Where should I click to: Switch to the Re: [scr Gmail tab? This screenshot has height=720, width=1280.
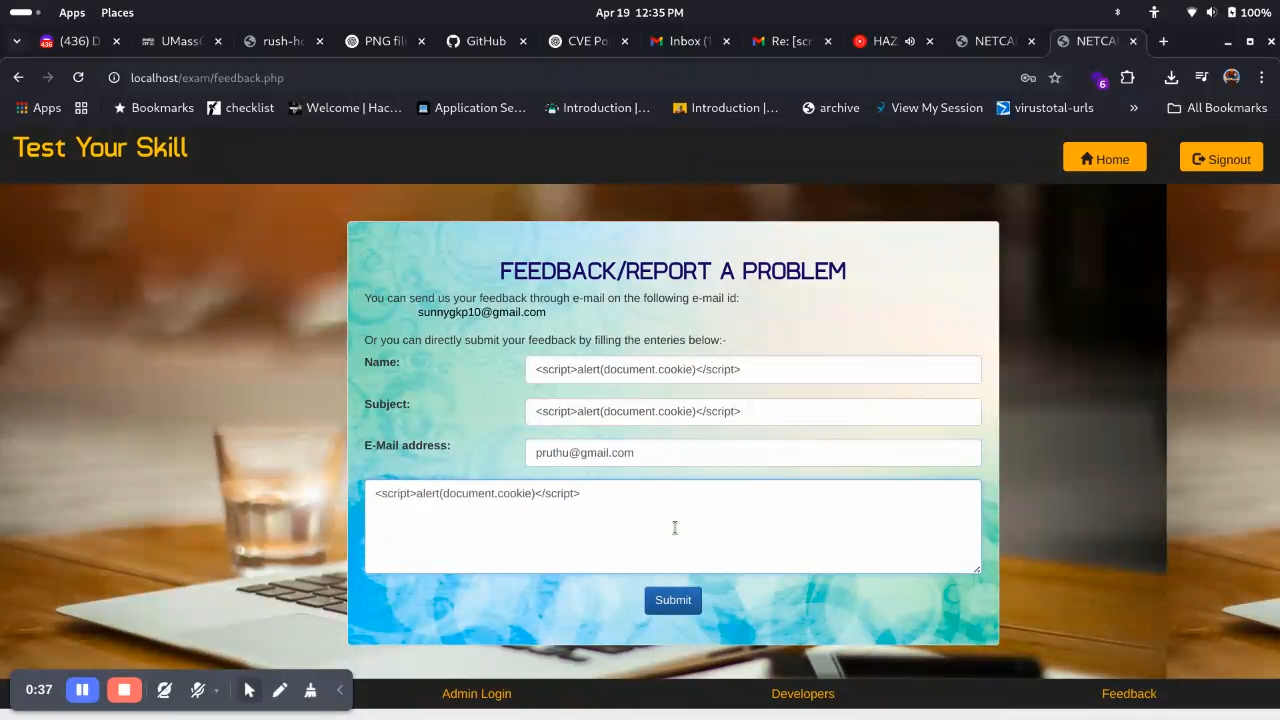tap(792, 41)
